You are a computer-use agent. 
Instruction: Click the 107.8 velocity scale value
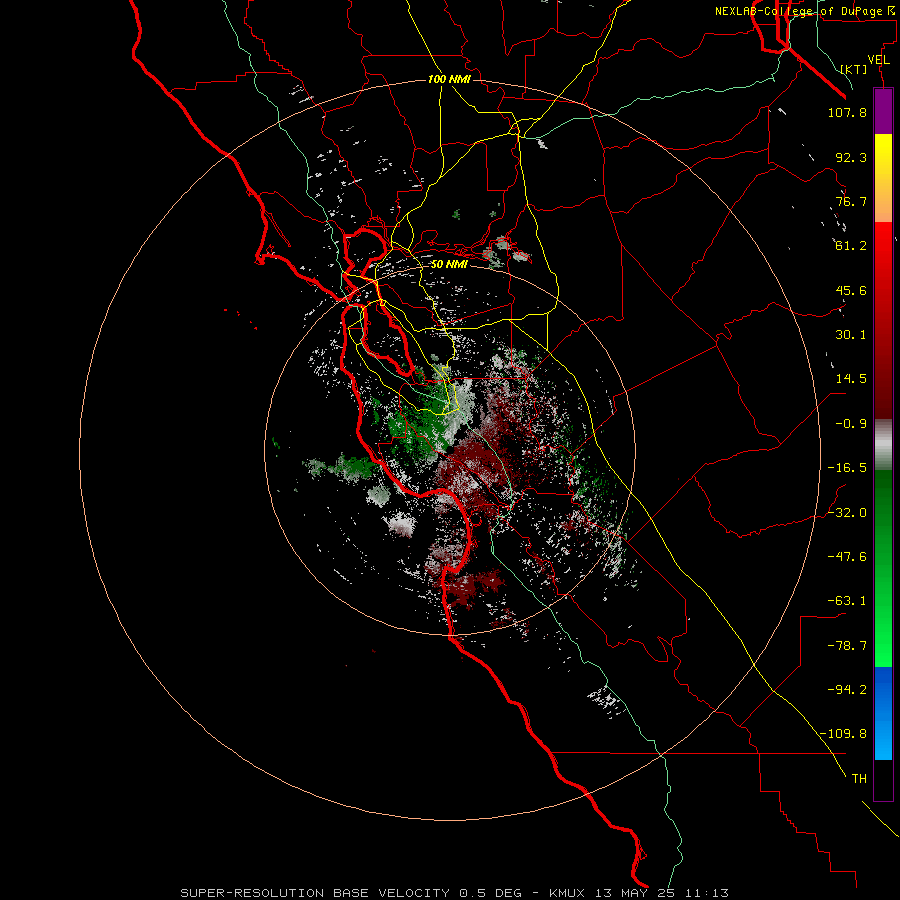(x=847, y=112)
